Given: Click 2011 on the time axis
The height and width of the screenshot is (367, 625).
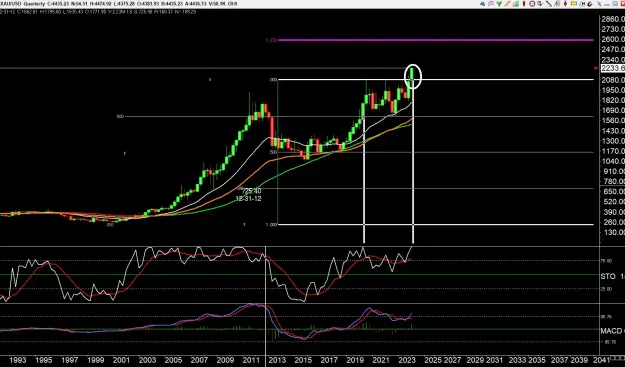Looking at the screenshot, I should coord(251,360).
